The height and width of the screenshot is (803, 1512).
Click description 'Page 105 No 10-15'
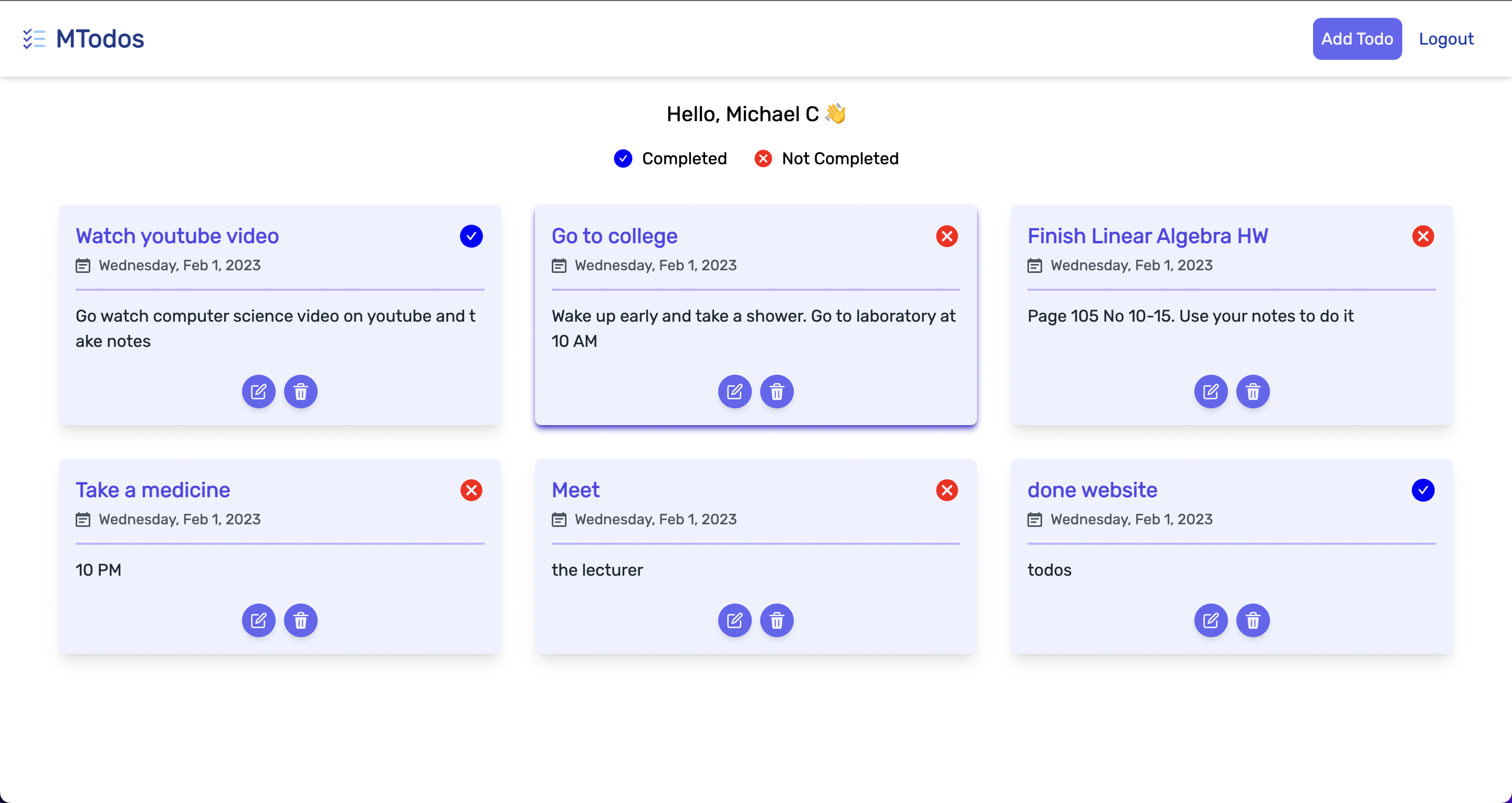pos(1190,316)
